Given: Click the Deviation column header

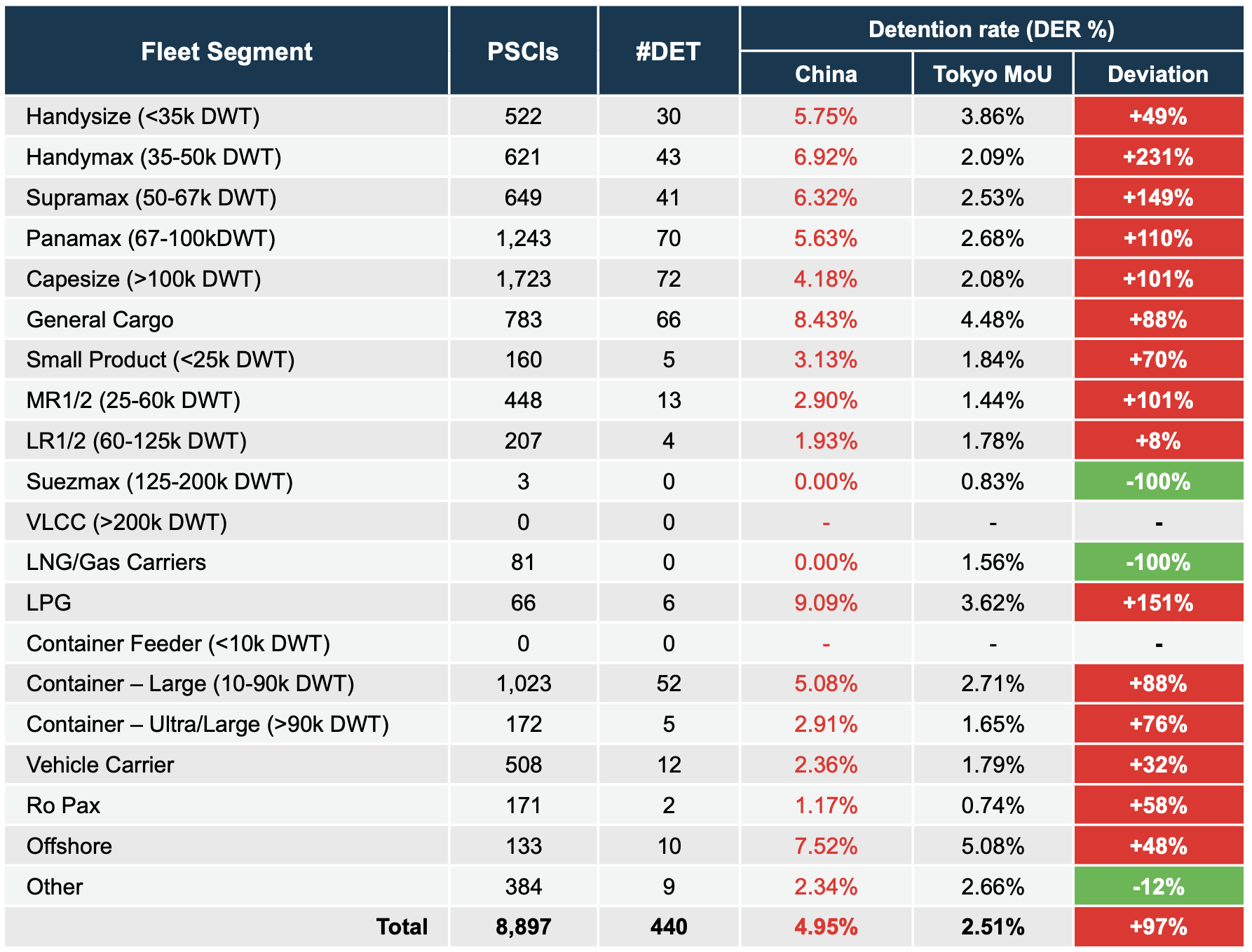Looking at the screenshot, I should tap(1157, 74).
